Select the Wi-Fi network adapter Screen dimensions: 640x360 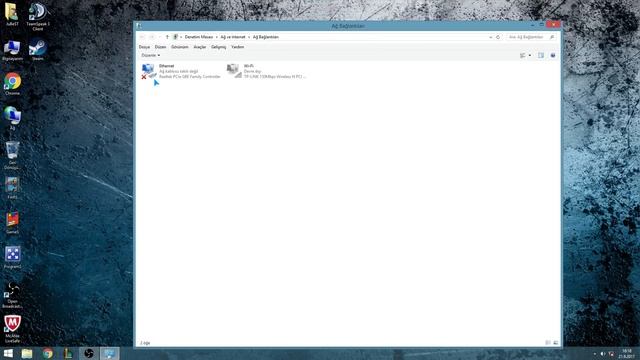tap(266, 71)
